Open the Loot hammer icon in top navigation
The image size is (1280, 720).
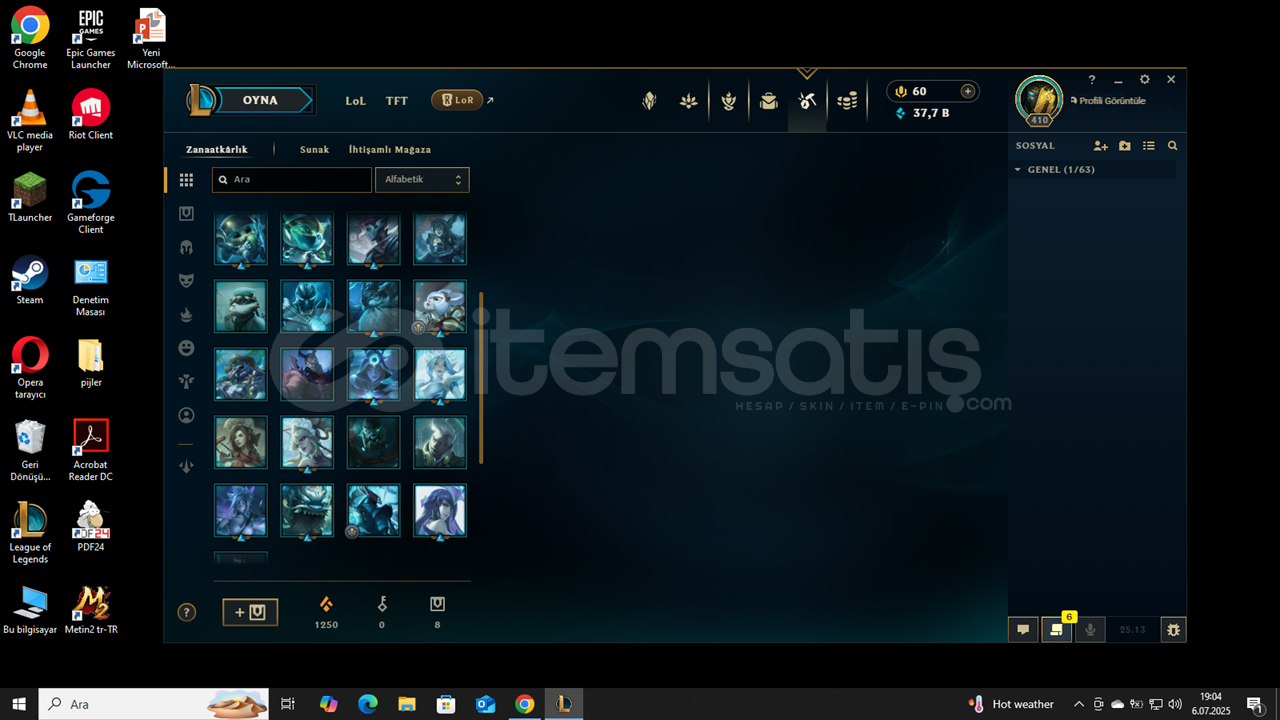pyautogui.click(x=808, y=101)
